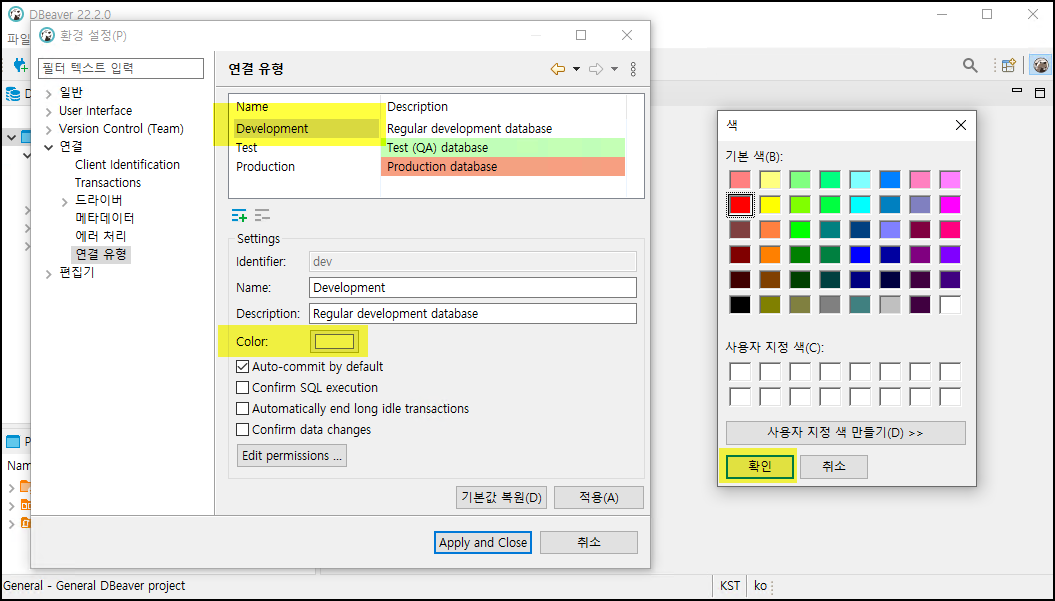Viewport: 1055px width, 601px height.
Task: Toggle Auto-commit by default checkbox
Action: pyautogui.click(x=242, y=367)
